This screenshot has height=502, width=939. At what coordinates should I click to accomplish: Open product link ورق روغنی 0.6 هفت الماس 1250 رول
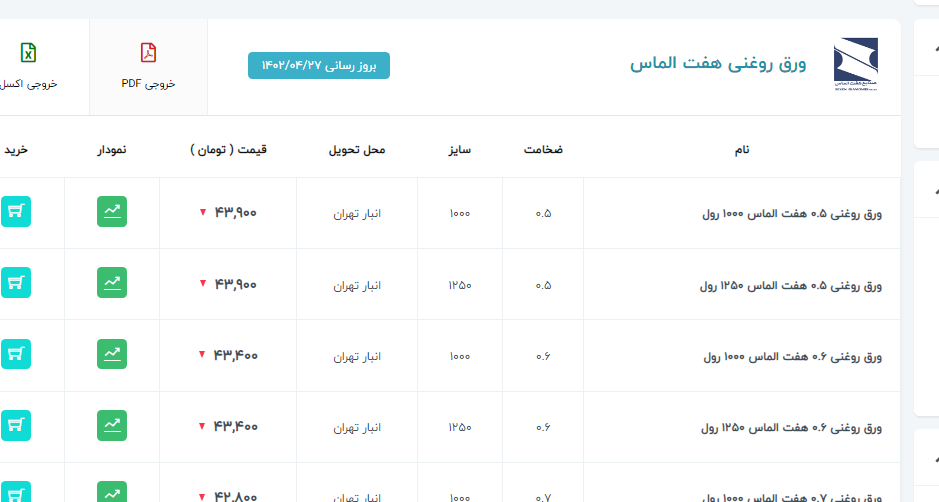(x=792, y=427)
